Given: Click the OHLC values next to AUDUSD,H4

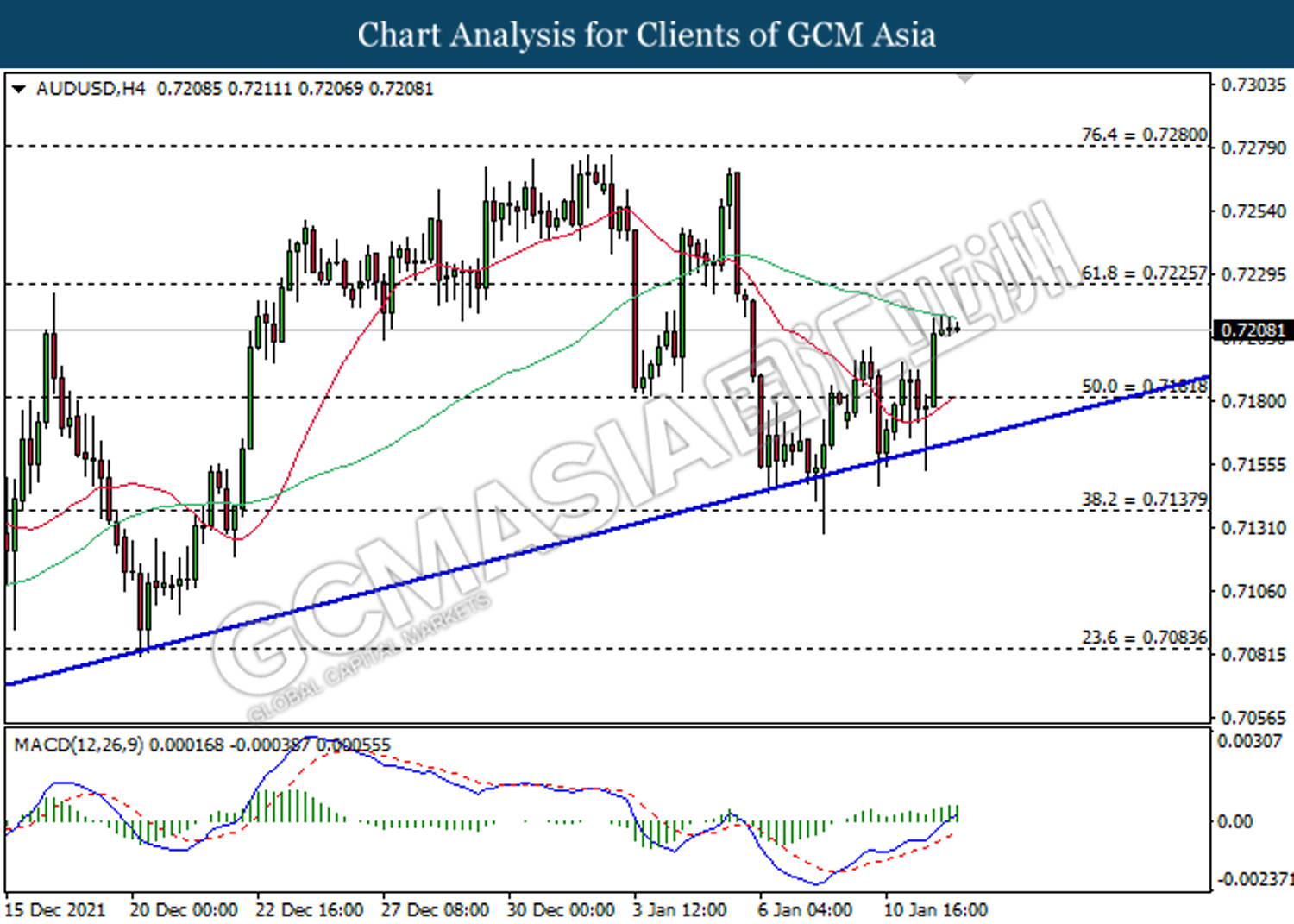Looking at the screenshot, I should pyautogui.click(x=295, y=89).
